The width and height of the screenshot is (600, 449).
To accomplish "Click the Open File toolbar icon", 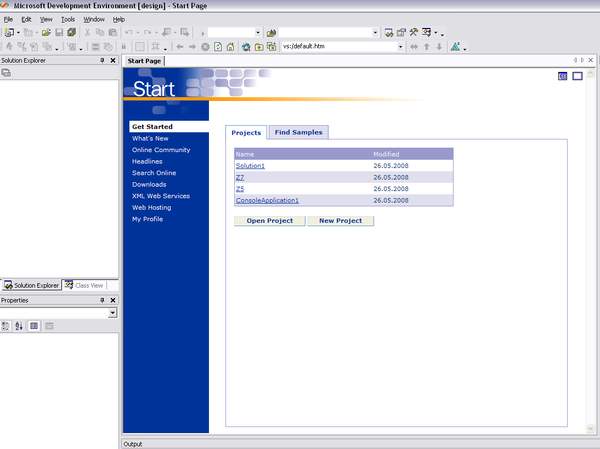I will click(46, 33).
